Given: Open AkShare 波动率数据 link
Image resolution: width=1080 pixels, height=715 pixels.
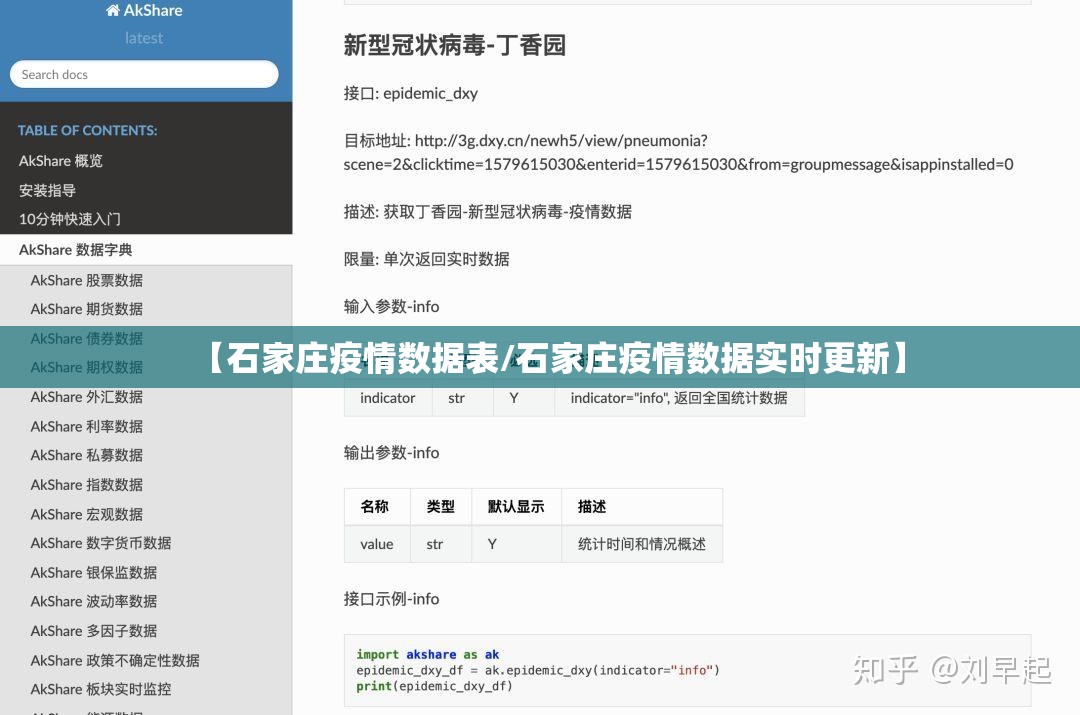Looking at the screenshot, I should point(94,602).
